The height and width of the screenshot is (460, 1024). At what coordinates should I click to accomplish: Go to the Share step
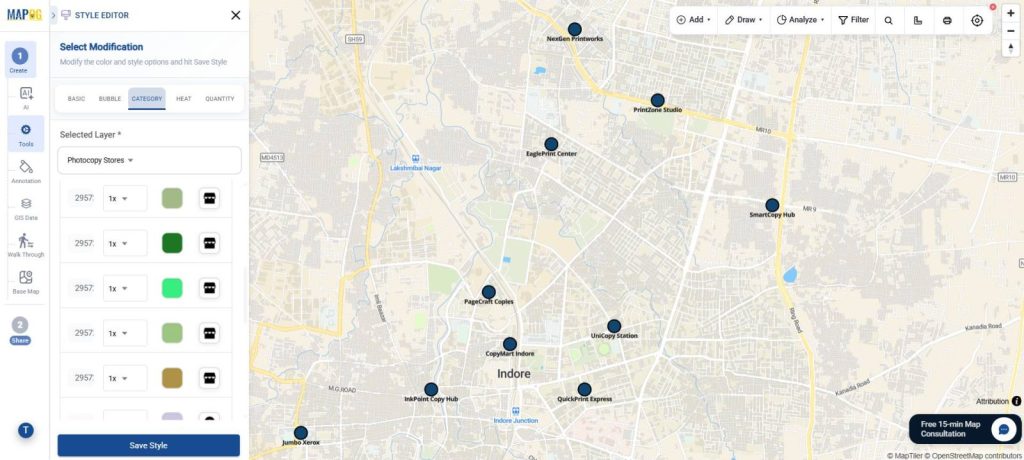(x=20, y=330)
